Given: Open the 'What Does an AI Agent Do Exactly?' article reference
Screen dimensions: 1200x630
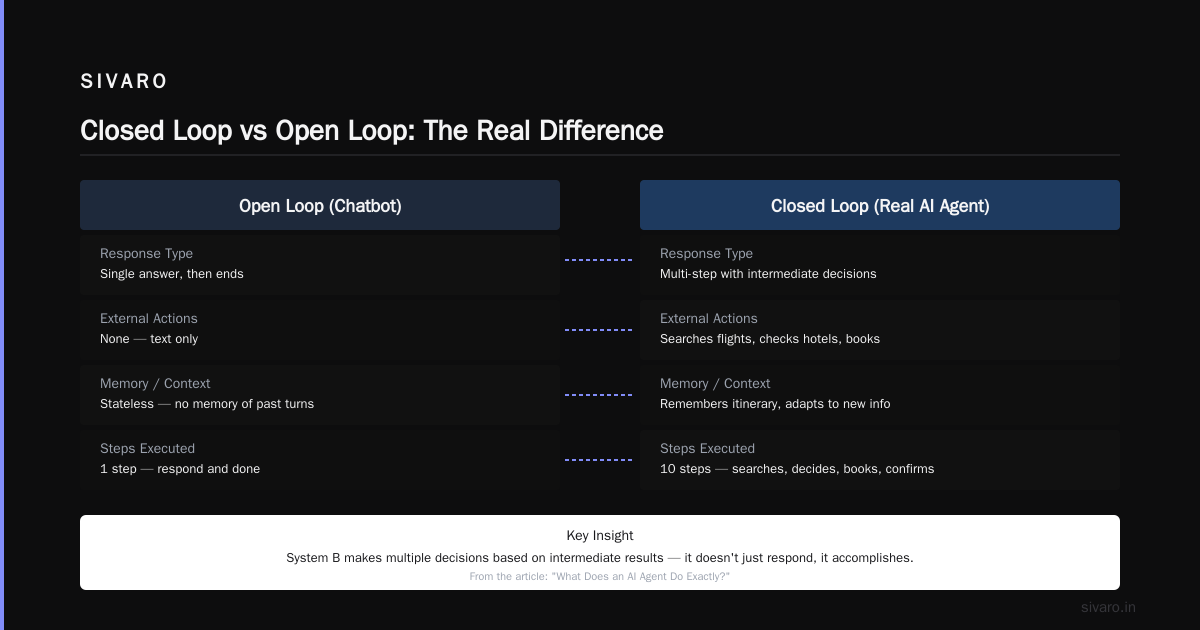Looking at the screenshot, I should [600, 577].
